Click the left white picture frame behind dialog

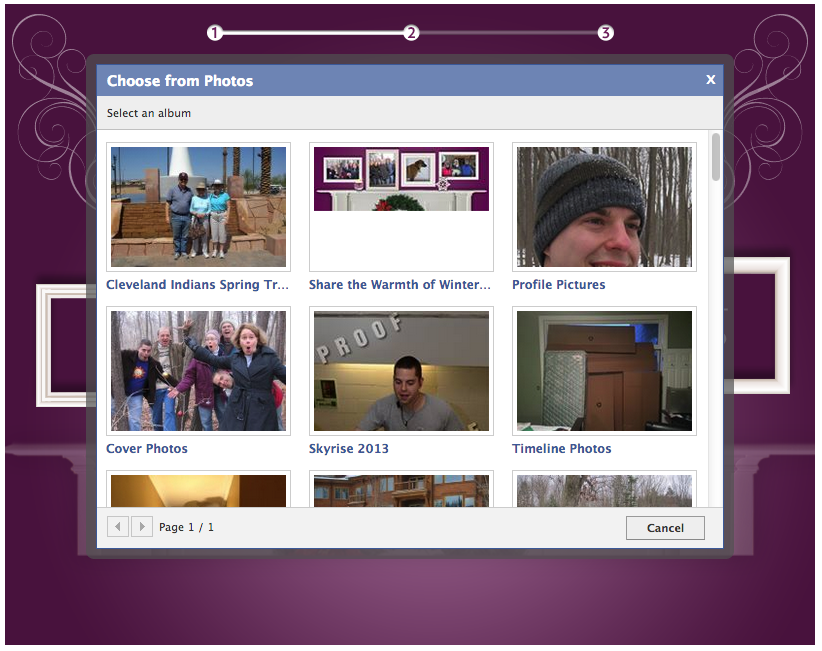point(66,345)
